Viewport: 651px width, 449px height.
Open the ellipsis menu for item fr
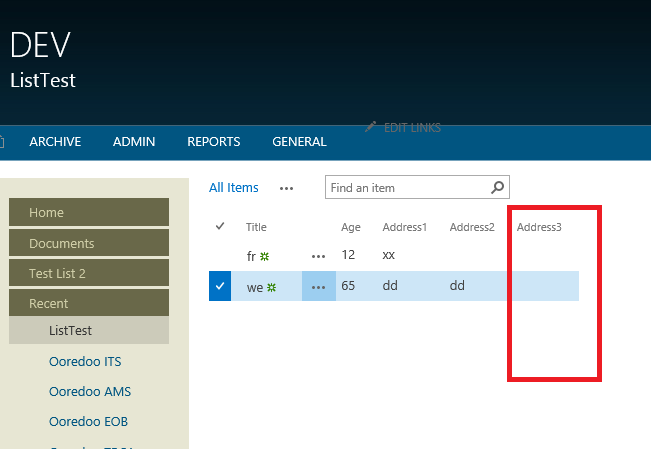(318, 256)
